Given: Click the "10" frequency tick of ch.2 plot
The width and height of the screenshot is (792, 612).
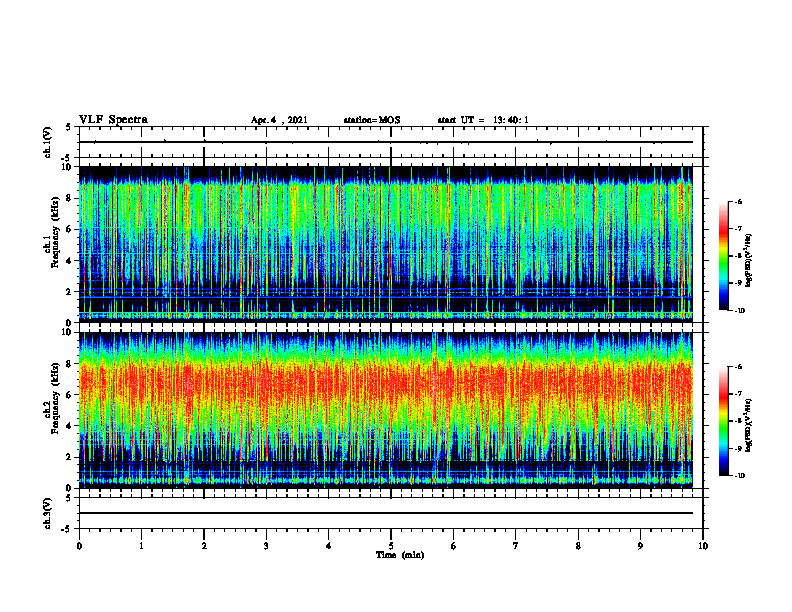Looking at the screenshot, I should tap(69, 332).
